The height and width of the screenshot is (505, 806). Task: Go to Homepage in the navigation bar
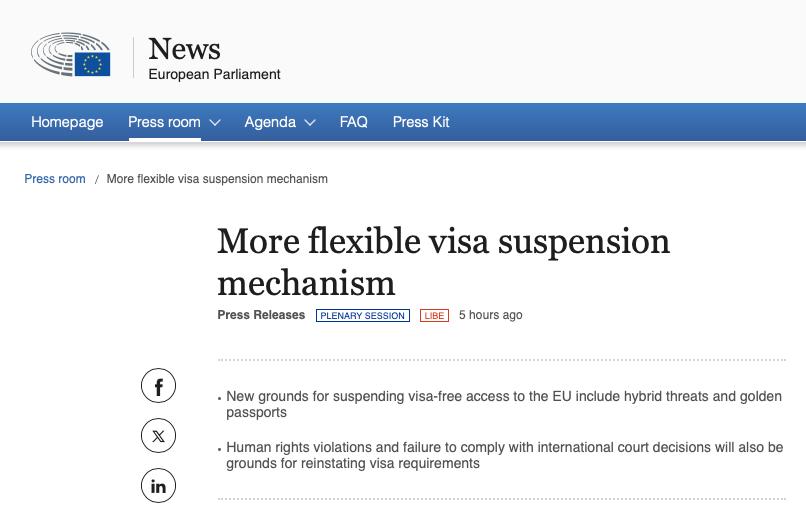(67, 122)
